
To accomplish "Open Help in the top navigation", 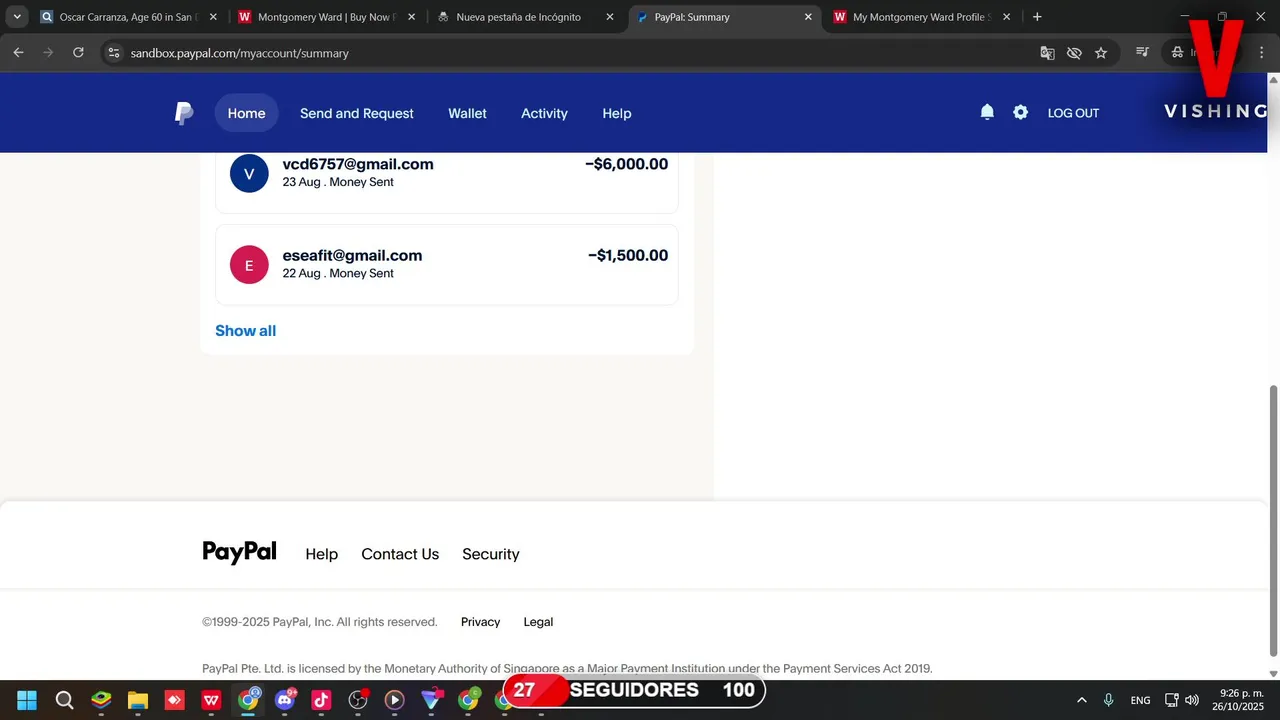I will [616, 113].
